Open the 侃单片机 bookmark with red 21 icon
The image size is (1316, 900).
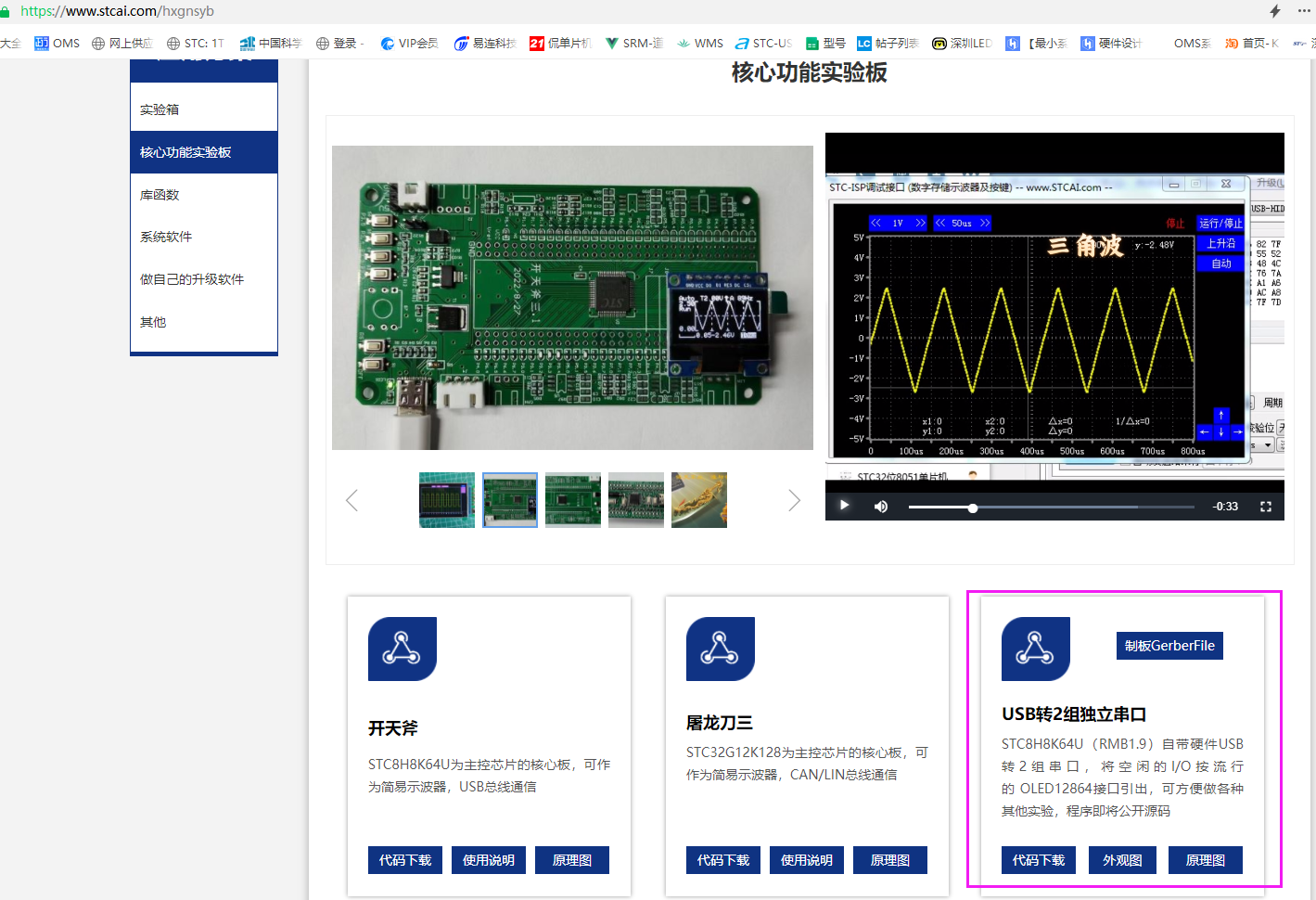coord(560,44)
